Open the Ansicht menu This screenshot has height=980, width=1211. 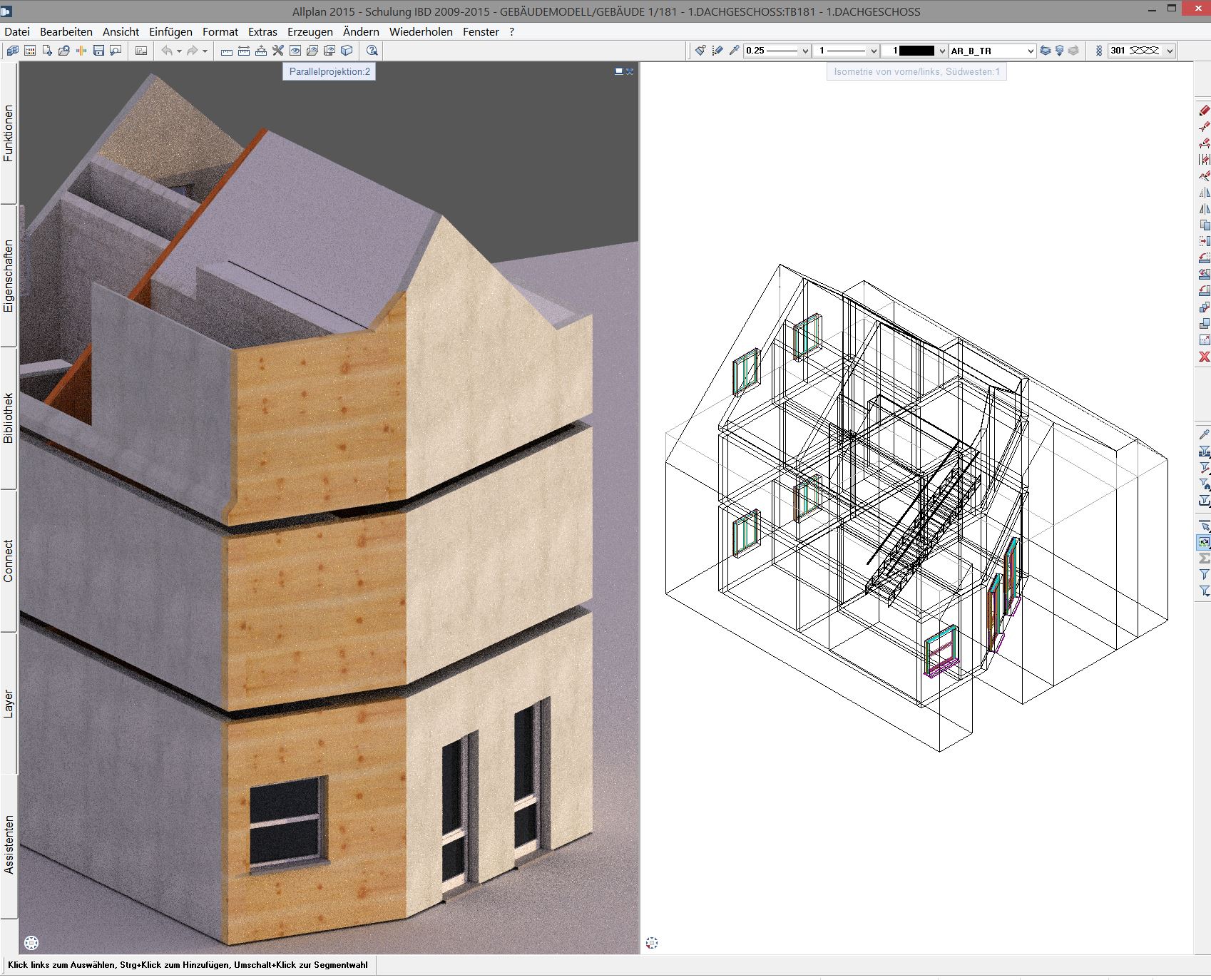tap(121, 31)
